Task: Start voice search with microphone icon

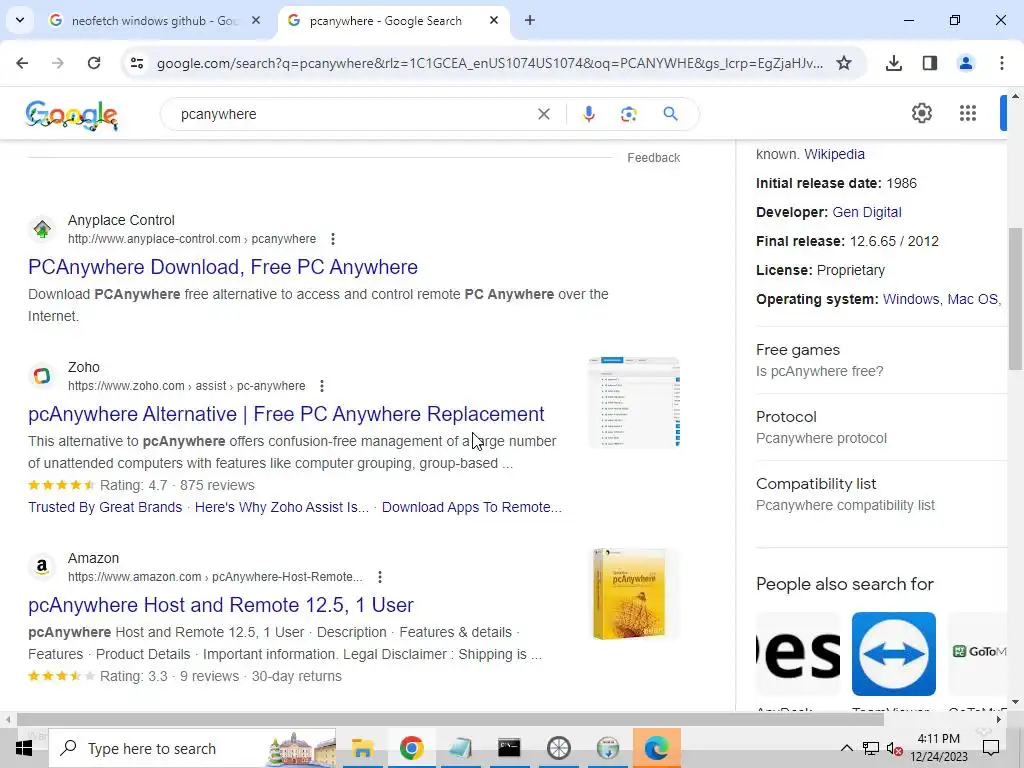Action: click(x=588, y=114)
